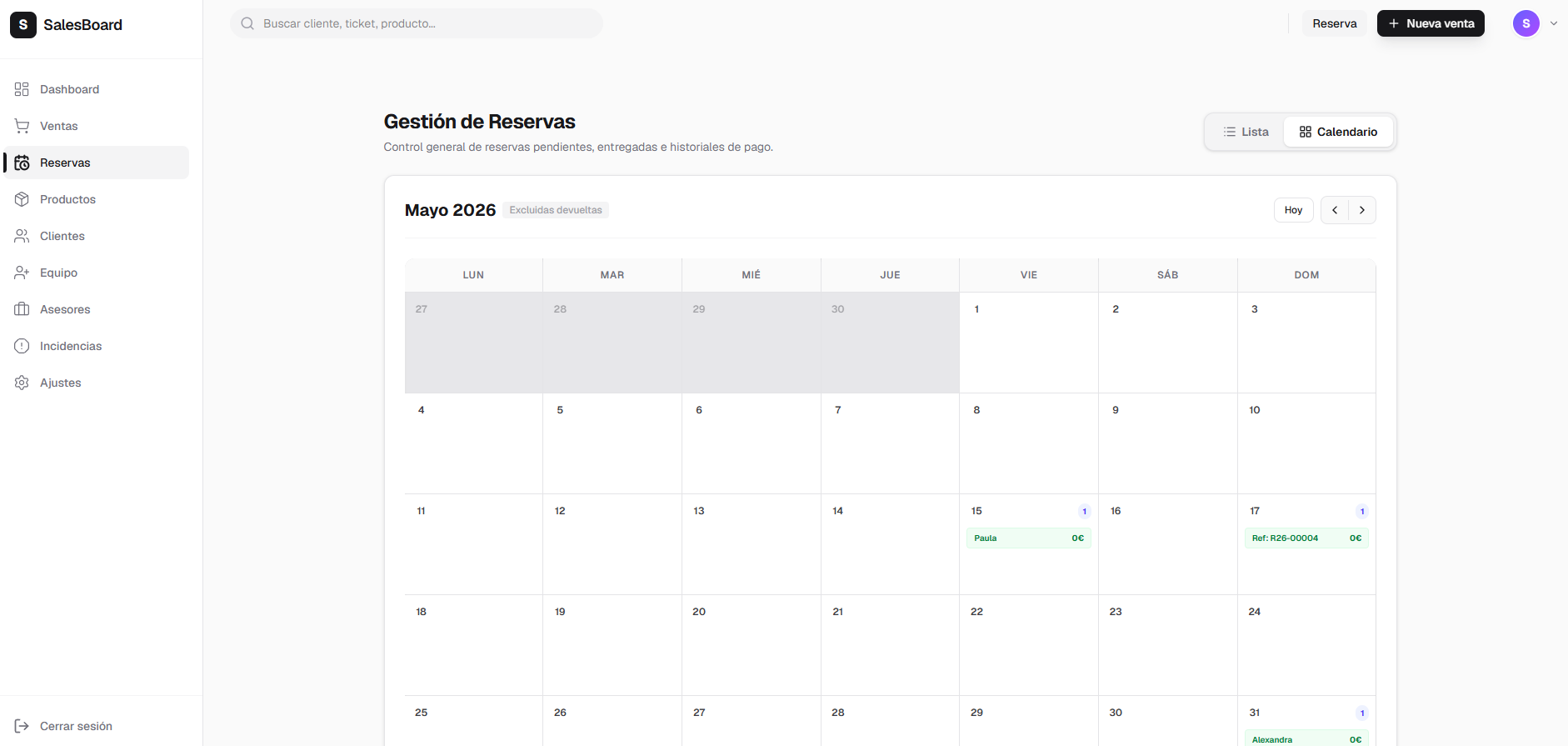Image resolution: width=1568 pixels, height=746 pixels.
Task: Open Ventas in the sidebar
Action: pyautogui.click(x=97, y=126)
